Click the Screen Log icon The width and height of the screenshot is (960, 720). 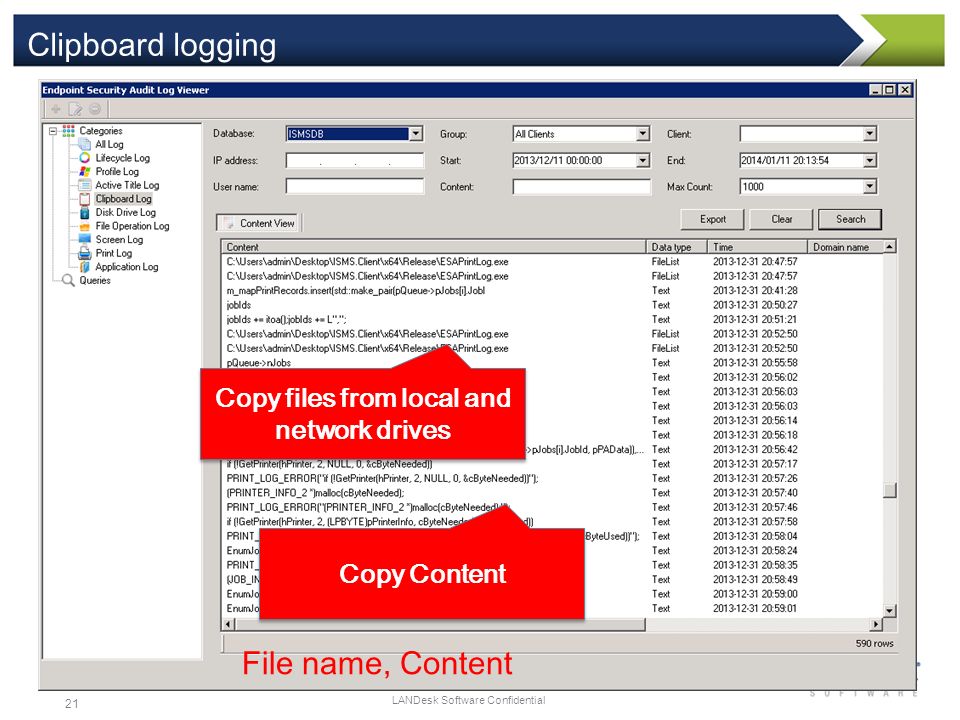(84, 239)
